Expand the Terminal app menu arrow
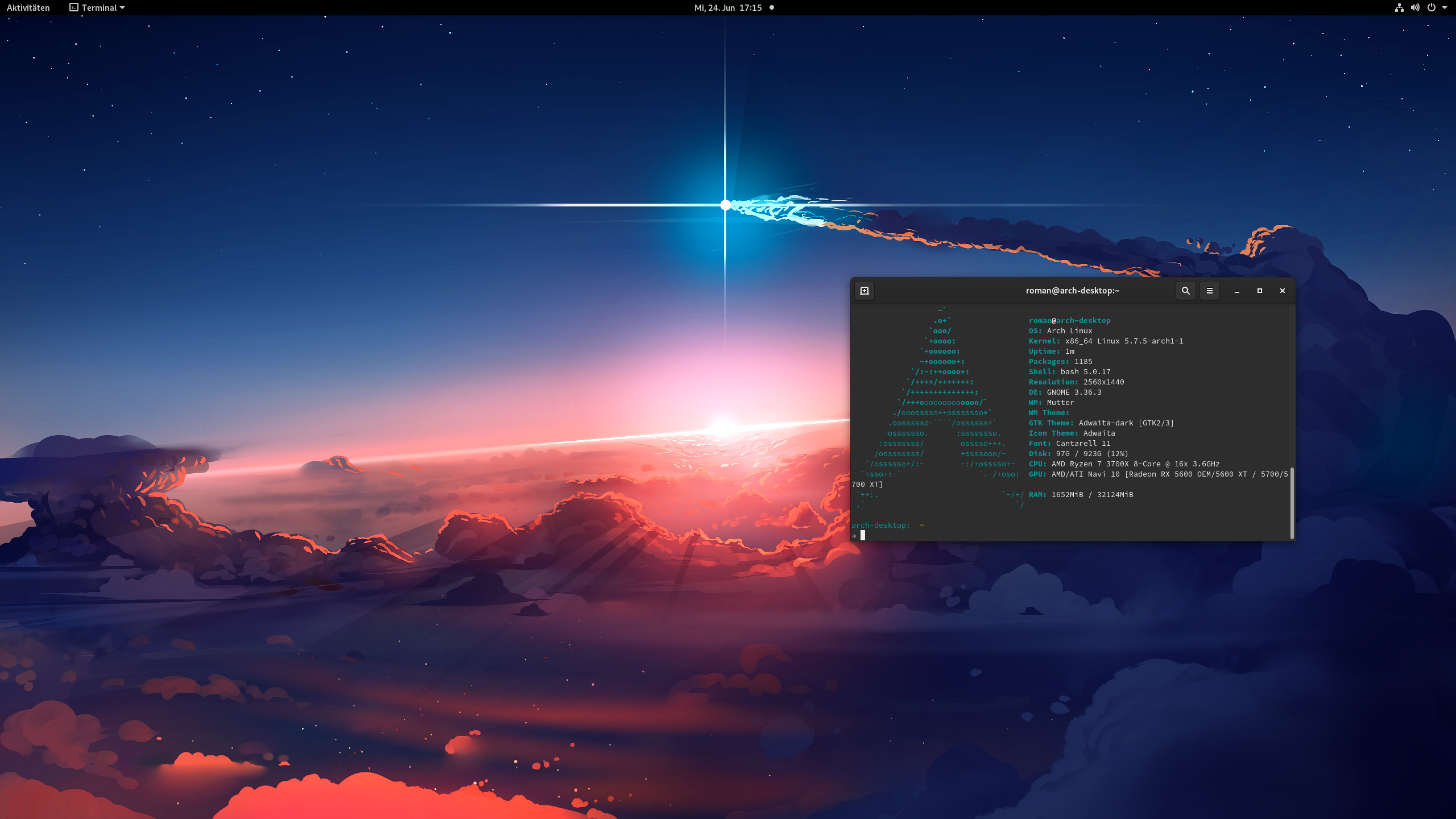Viewport: 1456px width, 819px height. coord(122,8)
